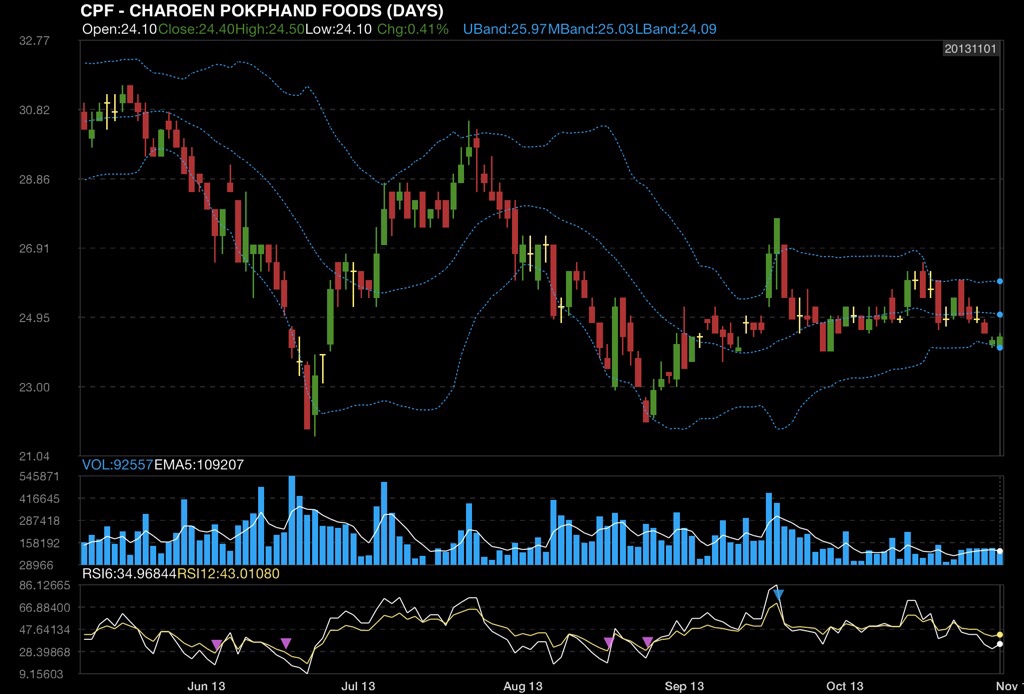
Task: Click the Low:24.10 reading
Action: tap(336, 29)
